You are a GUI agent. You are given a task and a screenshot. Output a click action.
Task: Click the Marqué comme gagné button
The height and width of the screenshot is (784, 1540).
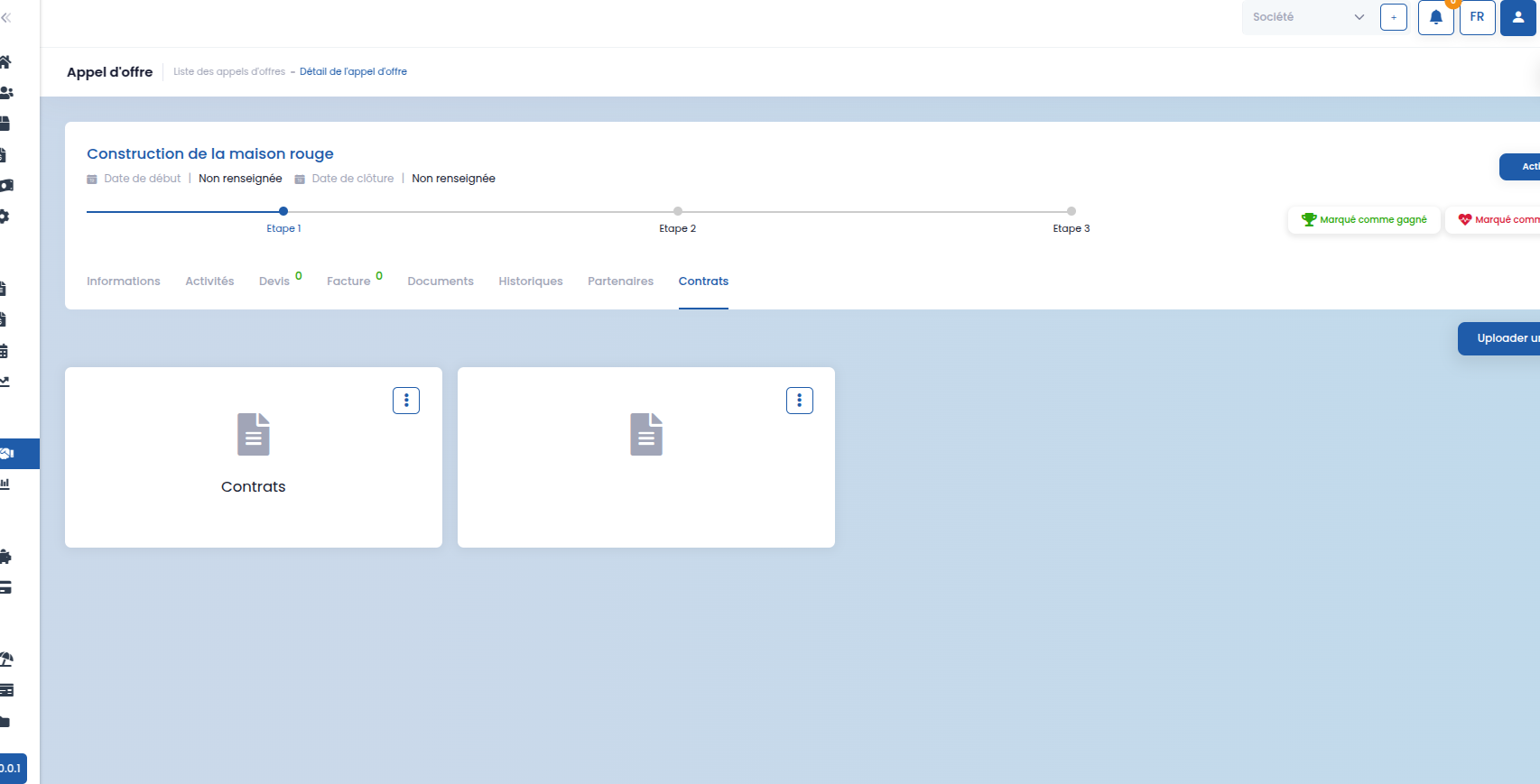pos(1364,219)
